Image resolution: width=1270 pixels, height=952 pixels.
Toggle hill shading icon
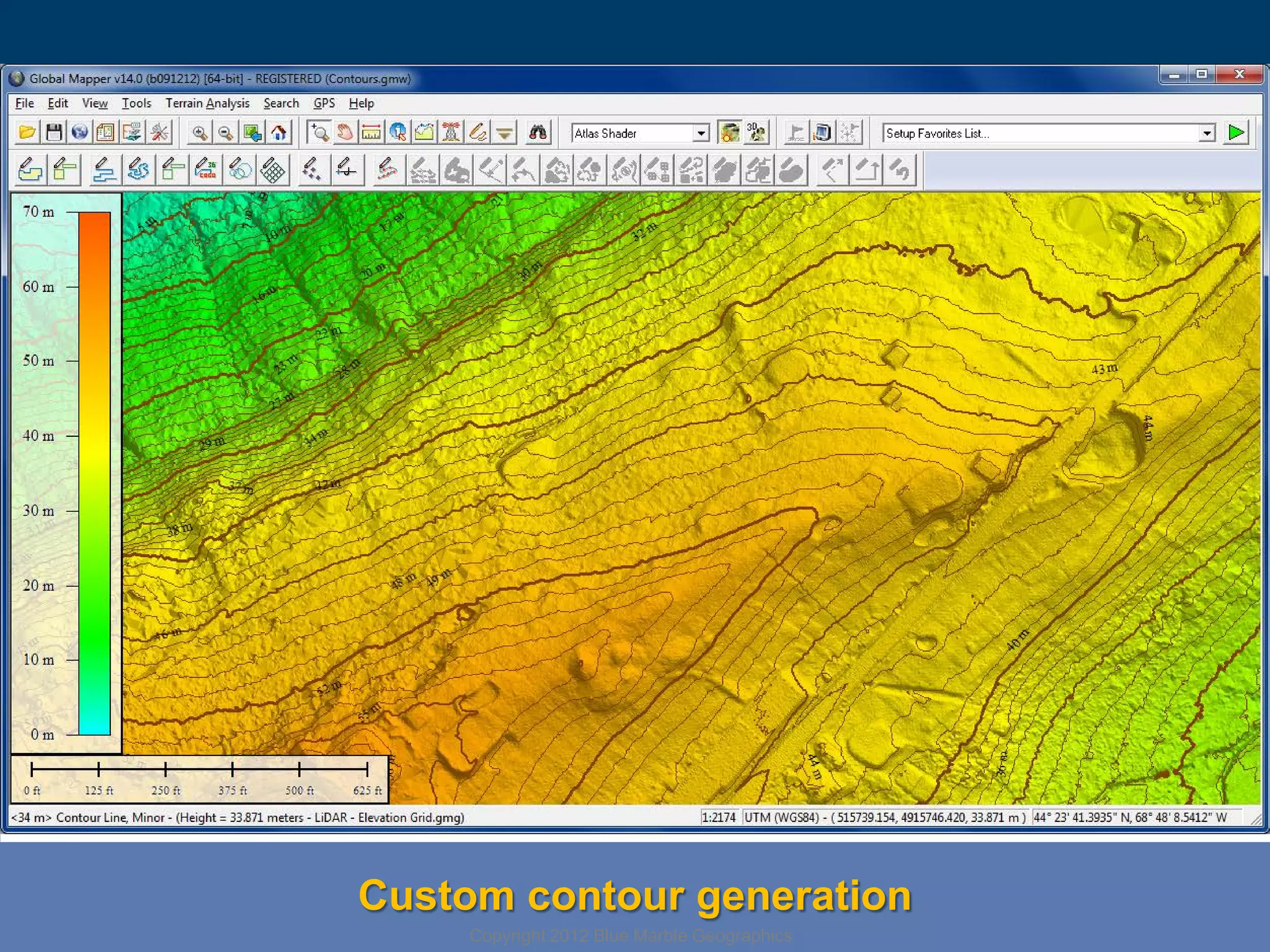click(x=729, y=133)
